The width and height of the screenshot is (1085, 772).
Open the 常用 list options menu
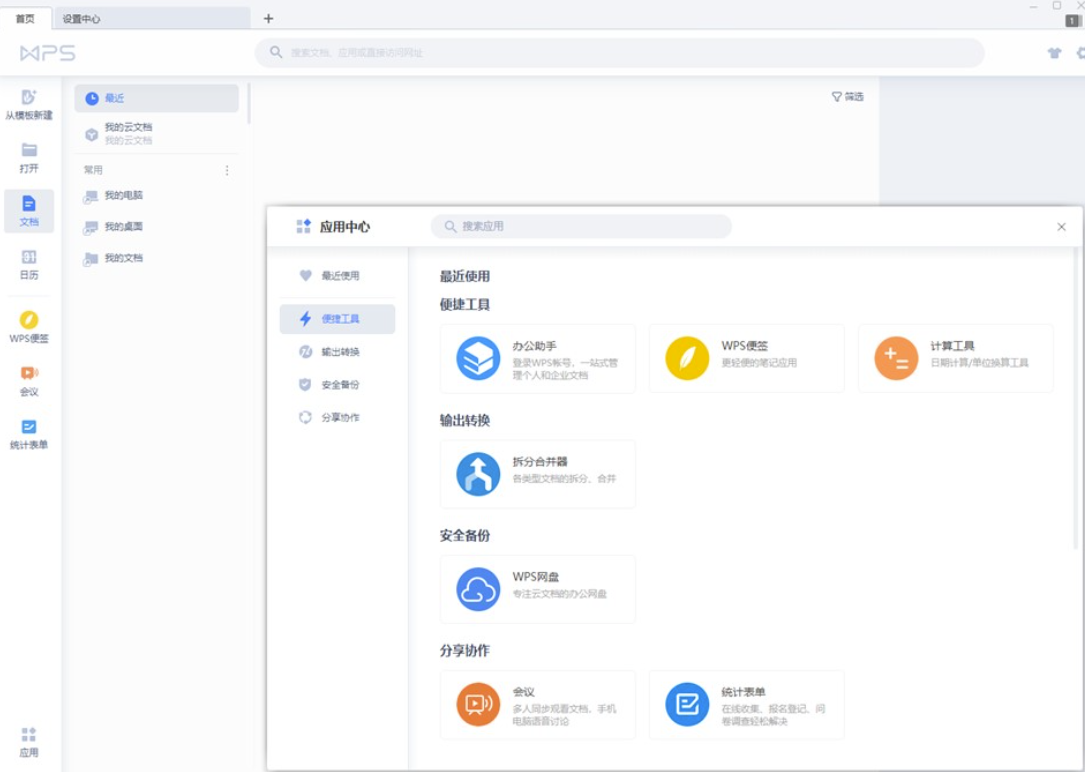[227, 169]
